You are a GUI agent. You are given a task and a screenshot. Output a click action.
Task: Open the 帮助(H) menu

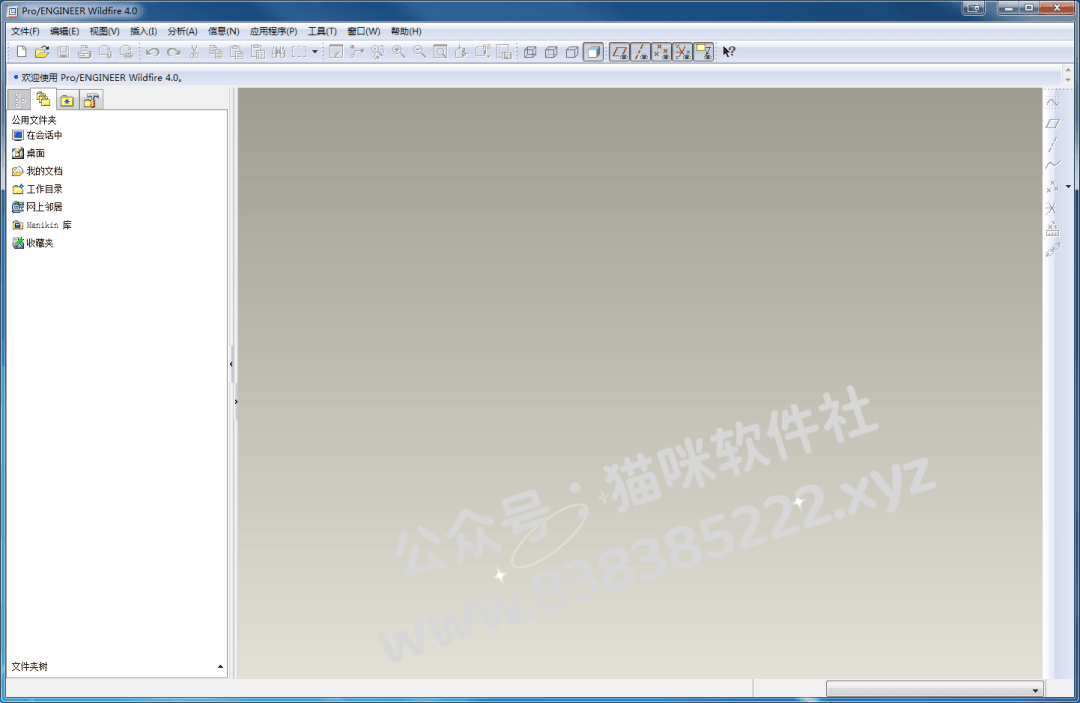406,31
